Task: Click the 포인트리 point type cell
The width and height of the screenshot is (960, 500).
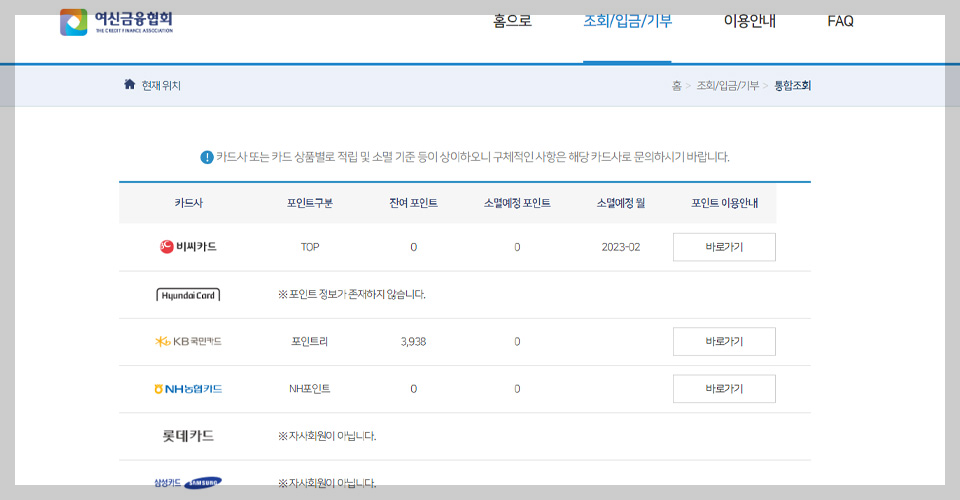Action: coord(310,341)
